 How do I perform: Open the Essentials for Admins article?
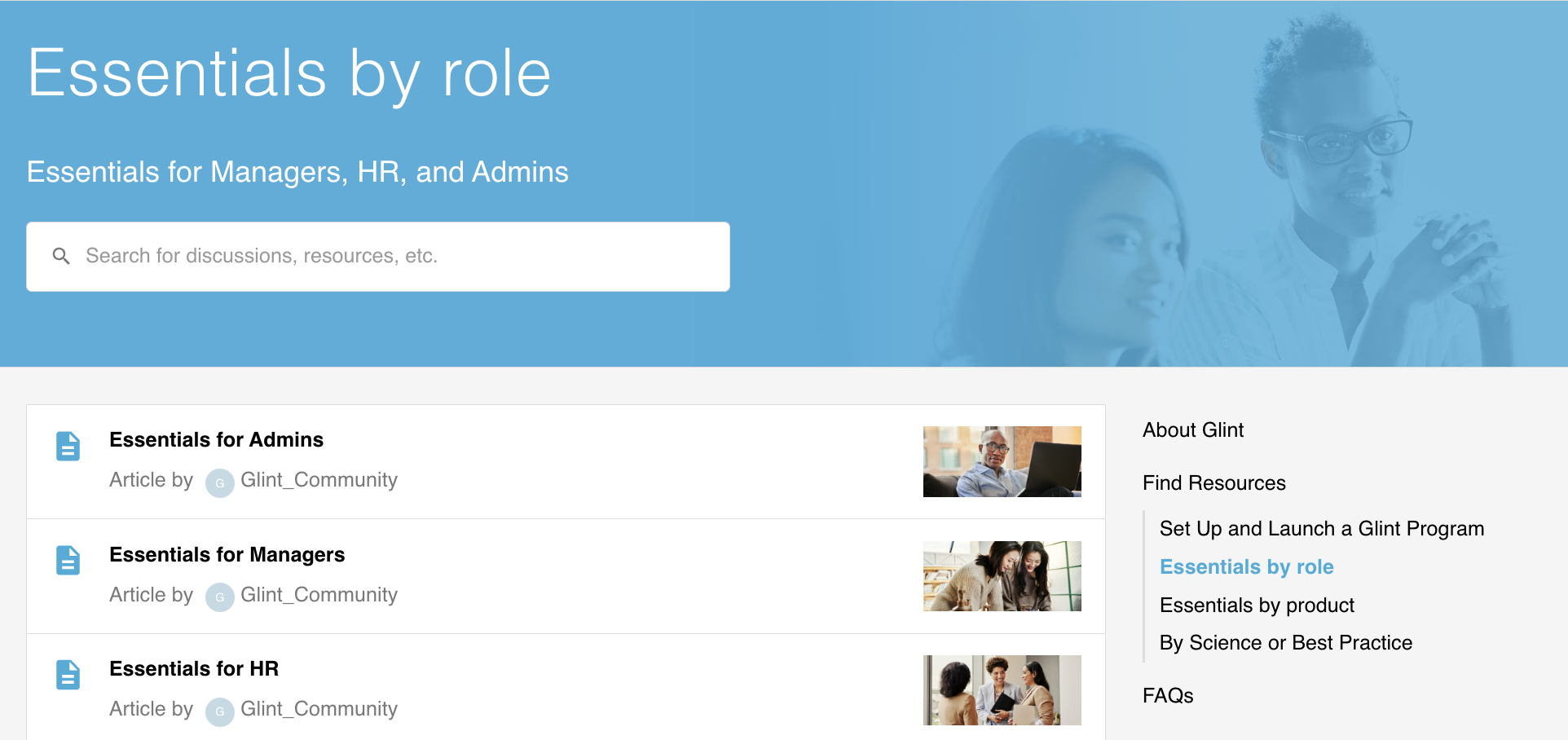[216, 439]
